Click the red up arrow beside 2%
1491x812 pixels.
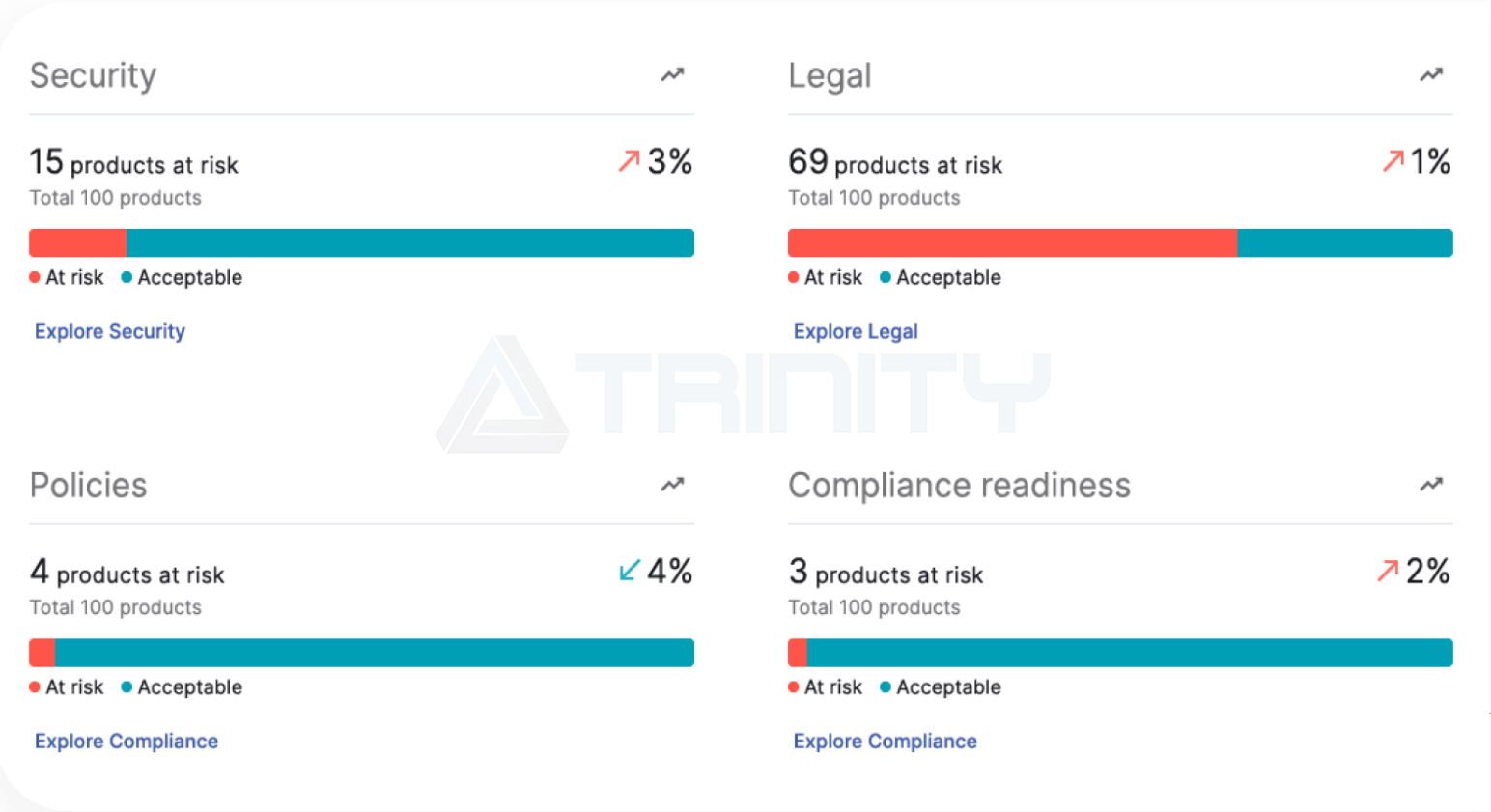click(x=1388, y=571)
